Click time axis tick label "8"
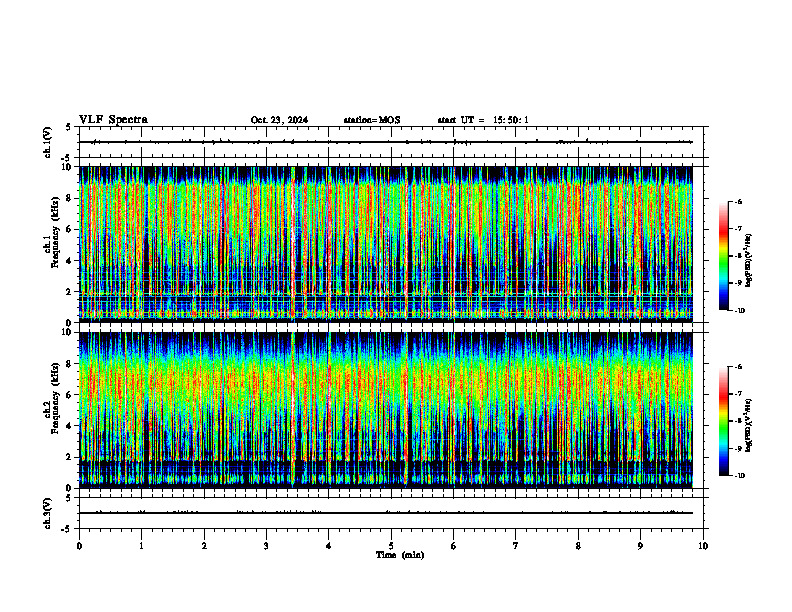792x612 pixels. [578, 546]
